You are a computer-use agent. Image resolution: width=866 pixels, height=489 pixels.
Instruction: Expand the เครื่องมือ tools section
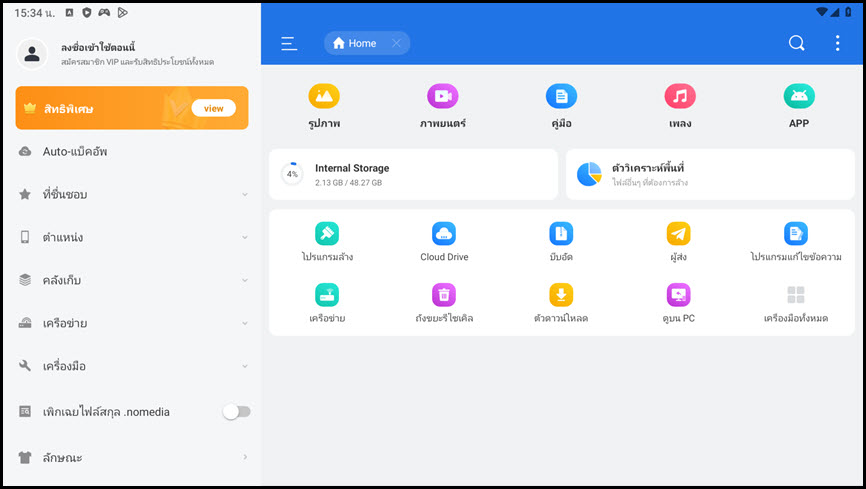(x=131, y=366)
